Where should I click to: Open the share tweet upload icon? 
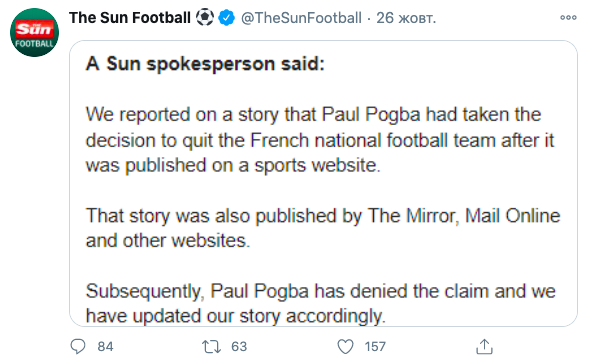484,346
